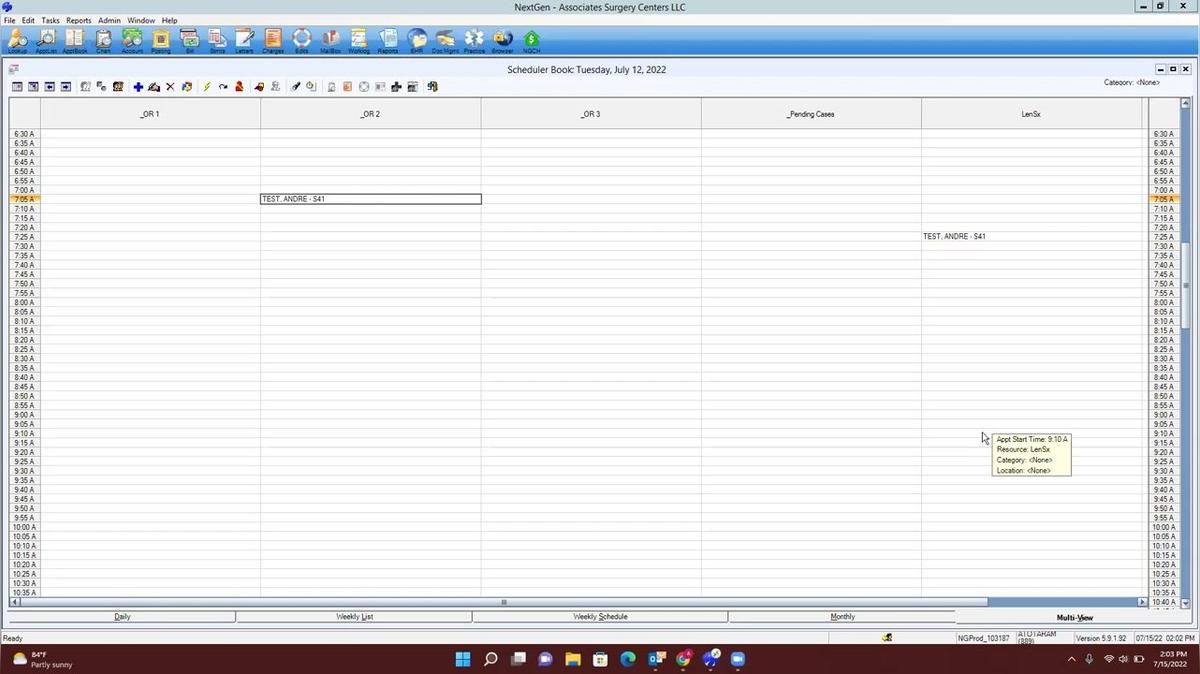Viewport: 1200px width, 674px height.
Task: Open the NGCH dollar-sign icon
Action: click(531, 40)
